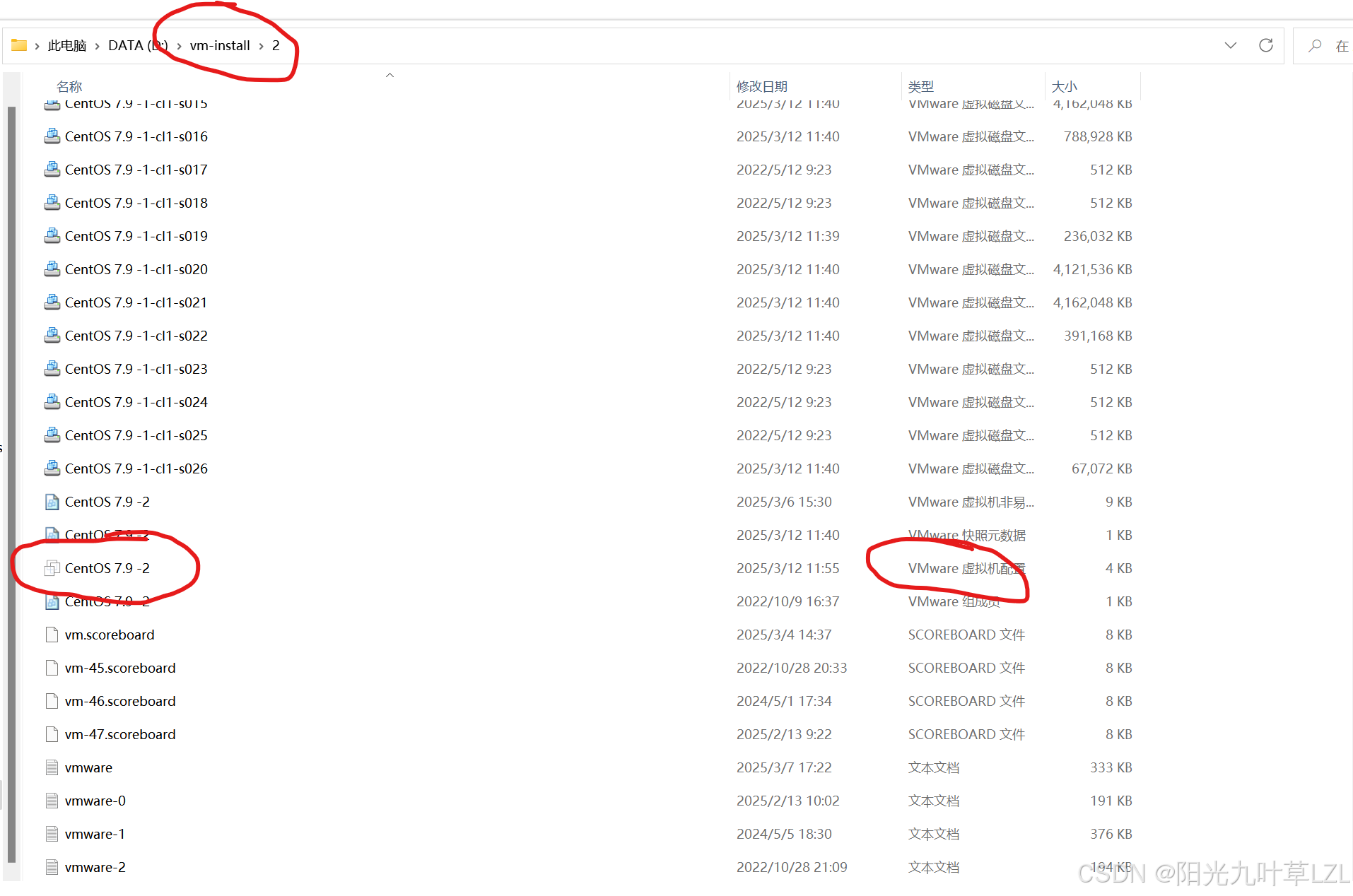Click the VMDK icon for CentOS 7.9 -1-cl1-s016
The width and height of the screenshot is (1353, 896).
52,136
